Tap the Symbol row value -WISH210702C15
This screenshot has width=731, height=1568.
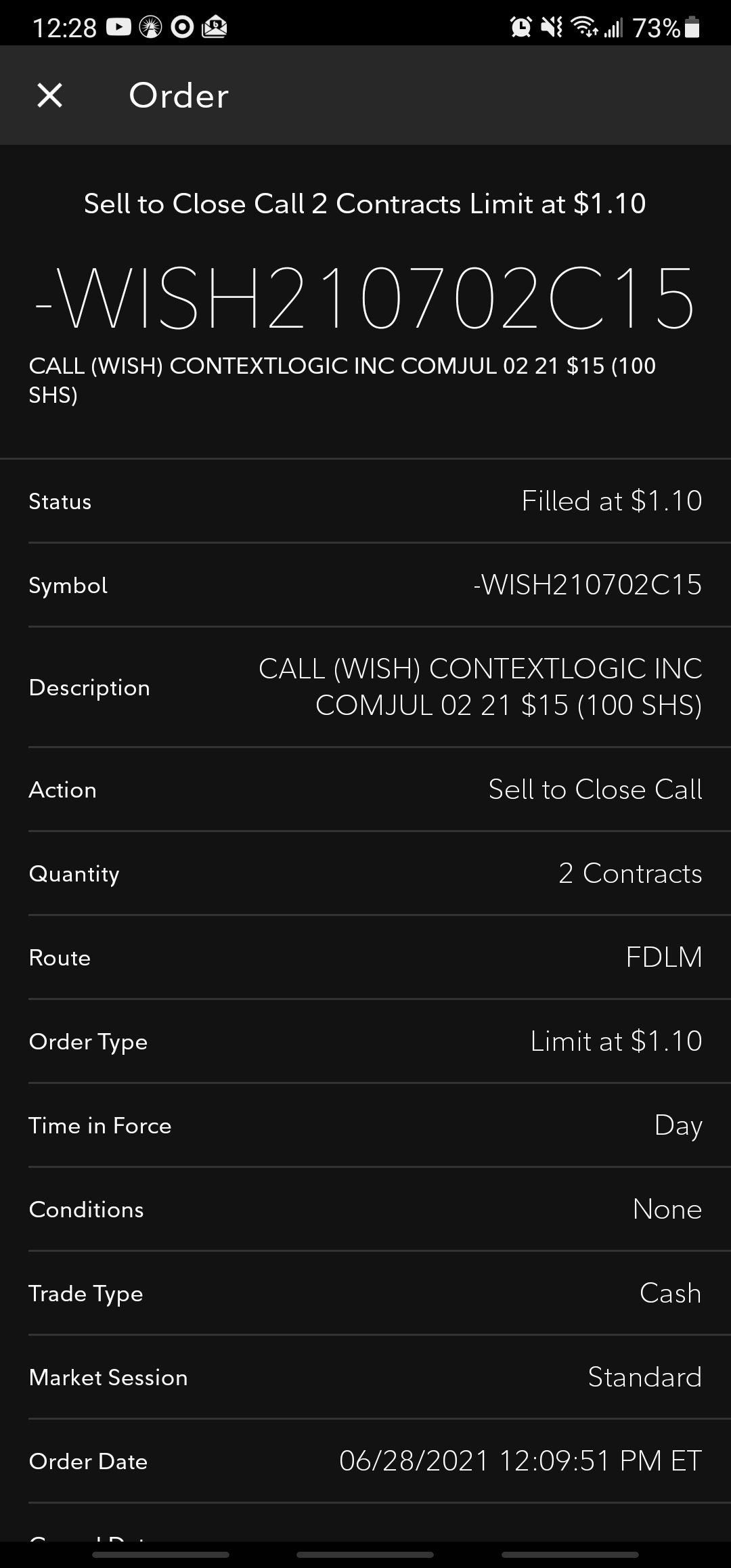tap(588, 585)
